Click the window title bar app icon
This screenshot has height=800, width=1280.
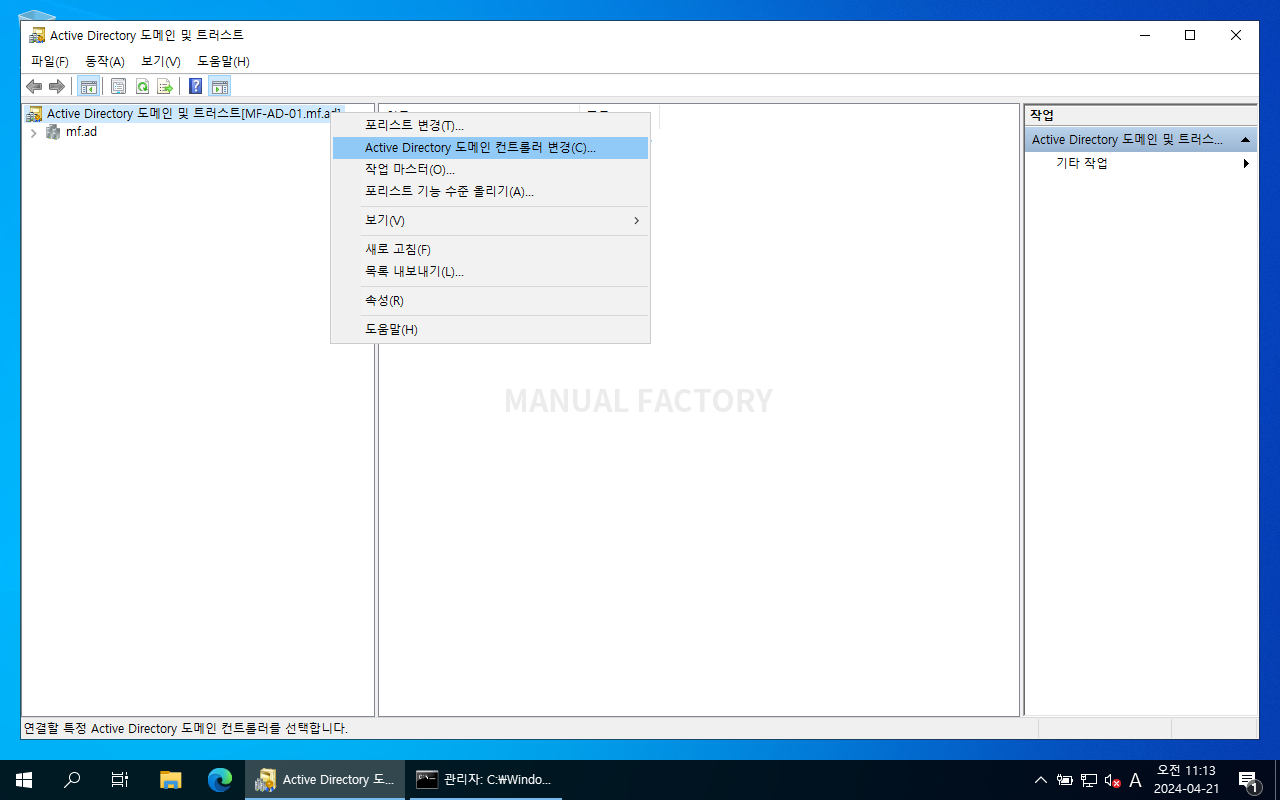37,35
